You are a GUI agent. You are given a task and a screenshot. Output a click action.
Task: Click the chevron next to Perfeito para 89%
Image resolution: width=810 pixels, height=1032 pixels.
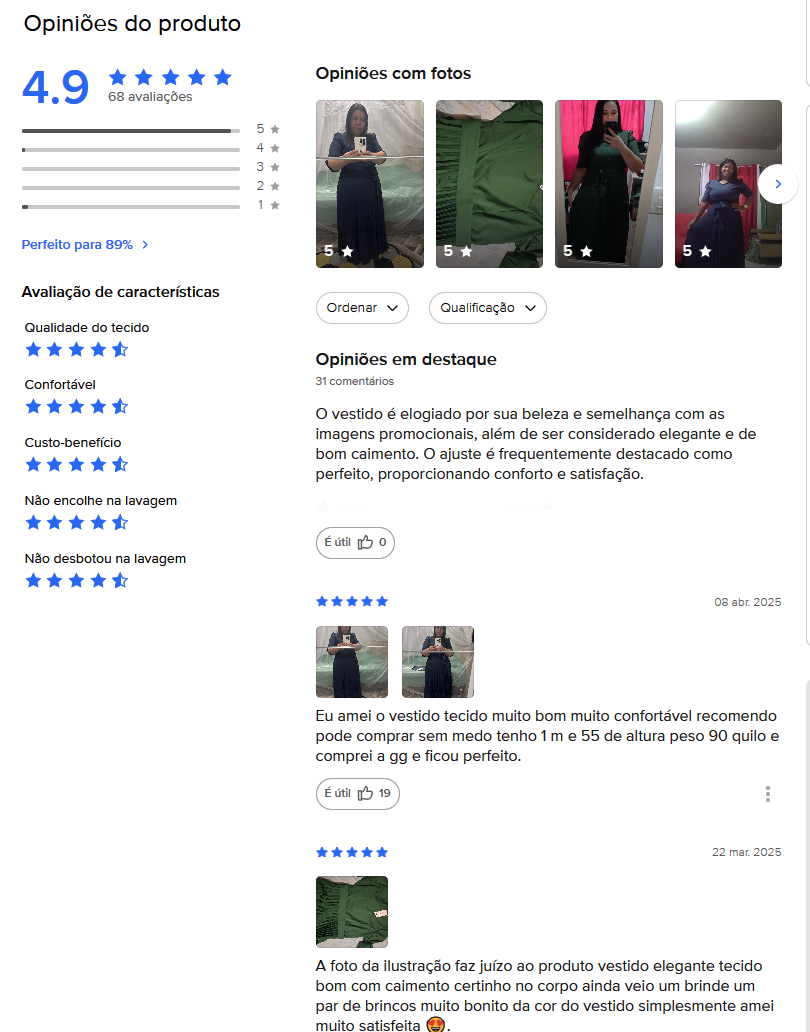coord(145,245)
